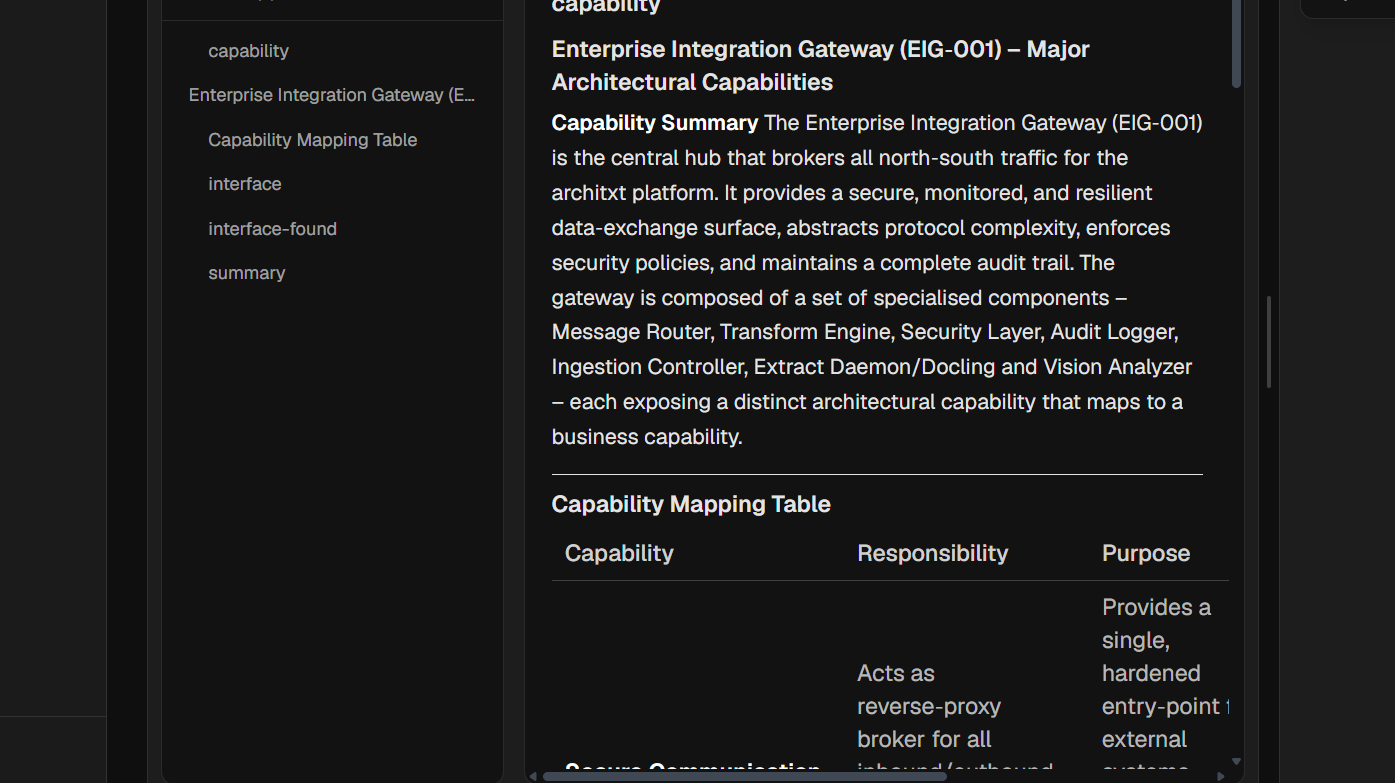The width and height of the screenshot is (1395, 783).
Task: Select 'interface' outline entry
Action: point(244,184)
